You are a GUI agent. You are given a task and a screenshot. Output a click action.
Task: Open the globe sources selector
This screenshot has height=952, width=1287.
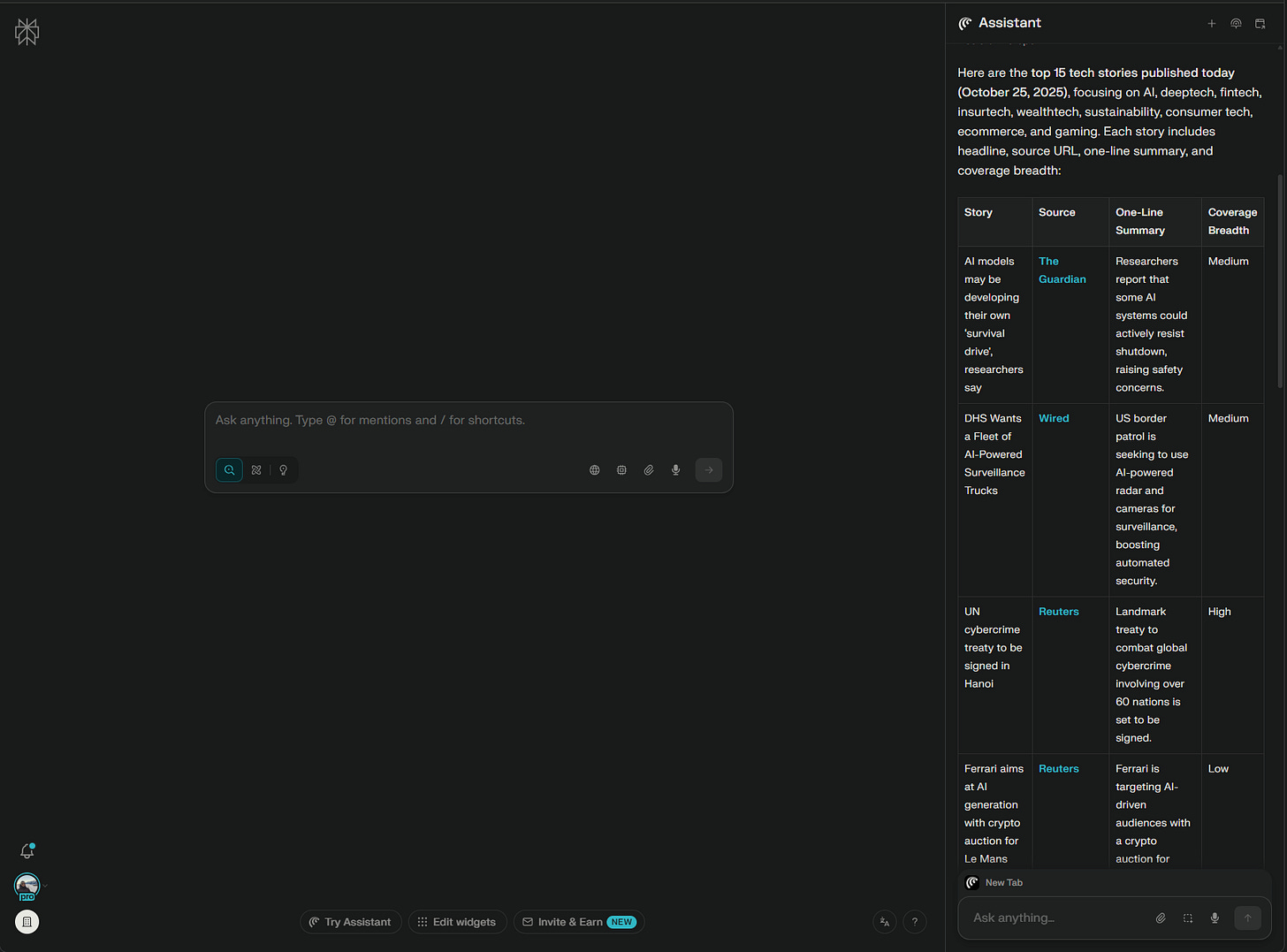[595, 470]
